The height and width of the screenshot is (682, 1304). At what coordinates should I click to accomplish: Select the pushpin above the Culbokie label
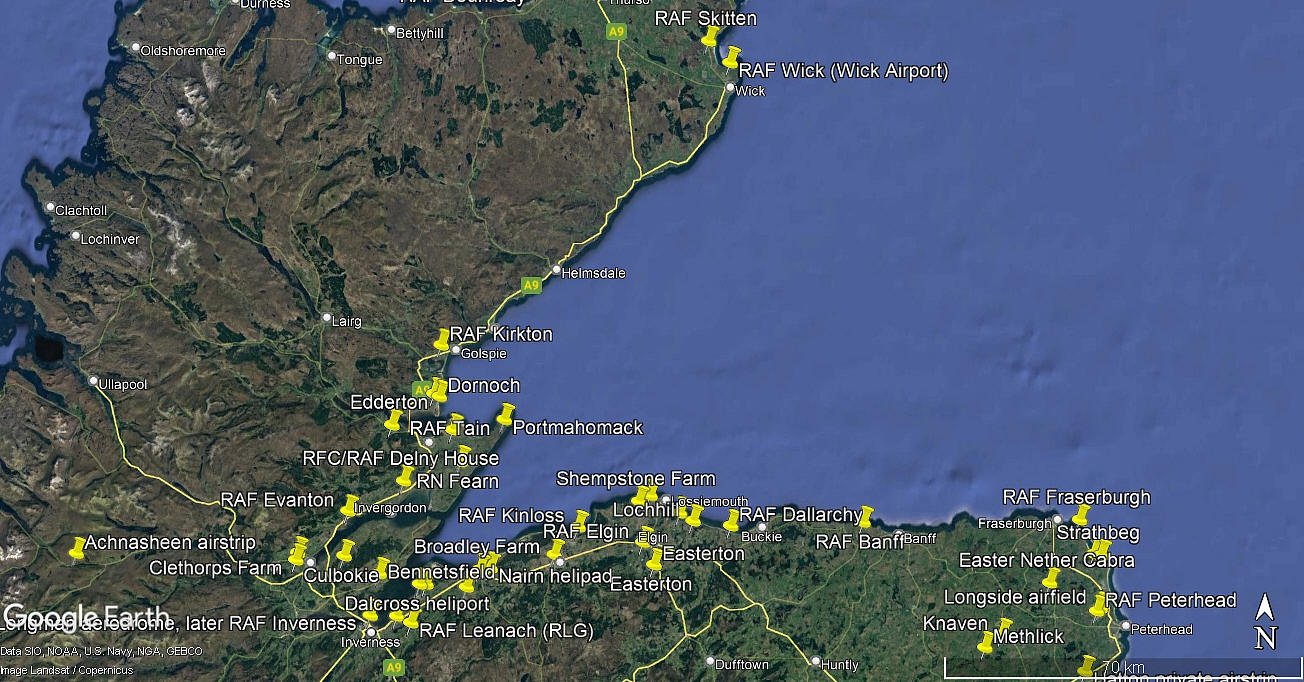point(345,550)
